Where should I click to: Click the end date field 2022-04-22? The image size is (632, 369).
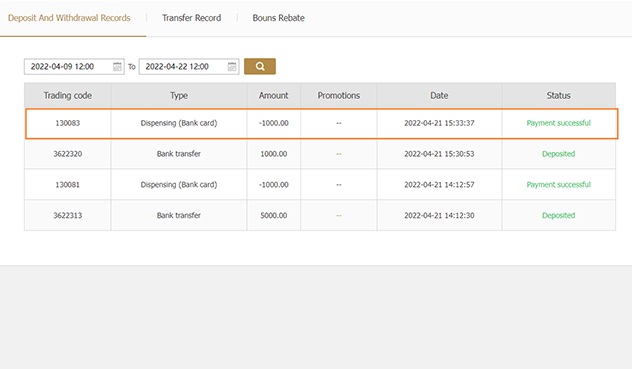coord(189,67)
